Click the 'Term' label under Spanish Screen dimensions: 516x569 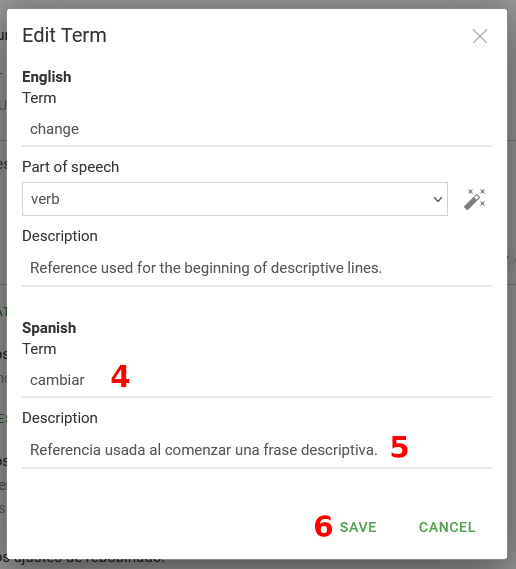tap(39, 349)
